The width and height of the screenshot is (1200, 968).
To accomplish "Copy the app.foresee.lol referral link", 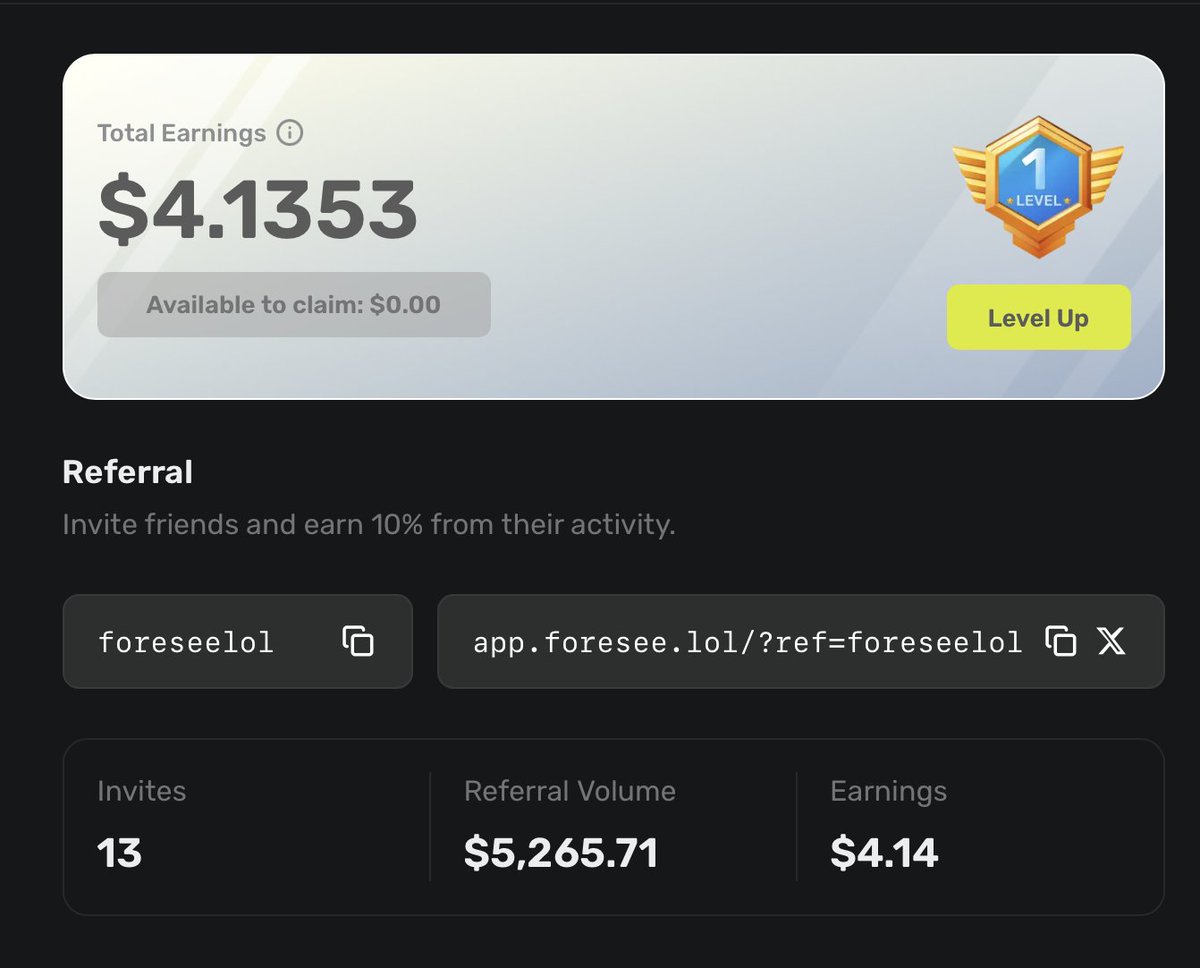I will [x=1060, y=641].
